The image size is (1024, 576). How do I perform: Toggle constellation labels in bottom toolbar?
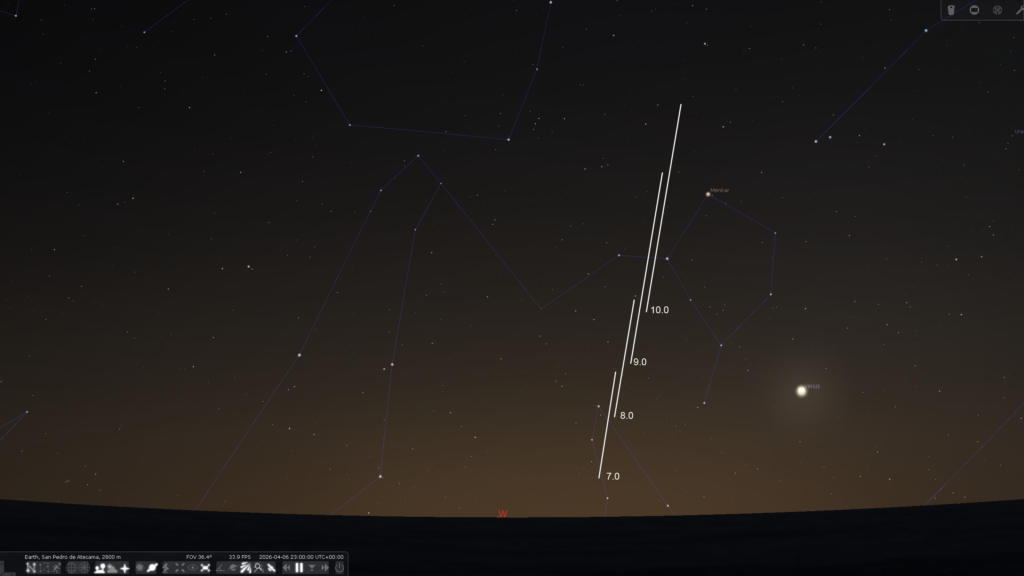(44, 568)
